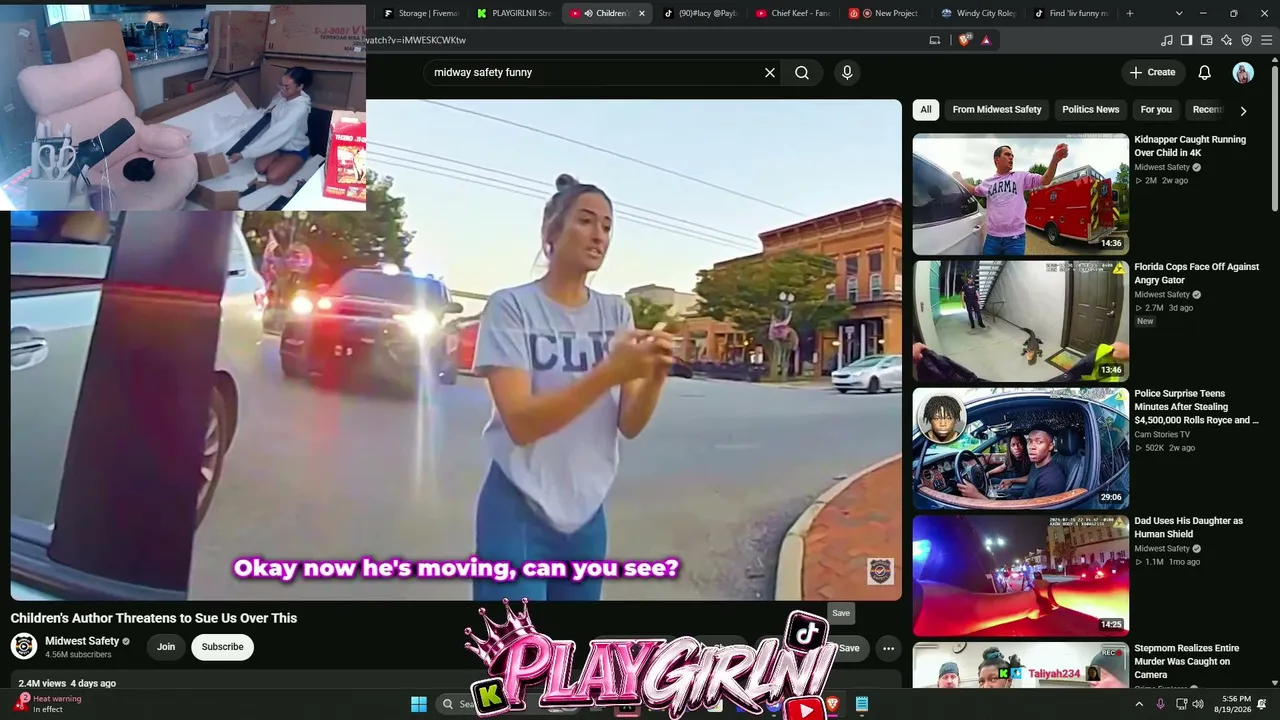Select the Politics News chip
The height and width of the screenshot is (720, 1280).
(x=1090, y=110)
